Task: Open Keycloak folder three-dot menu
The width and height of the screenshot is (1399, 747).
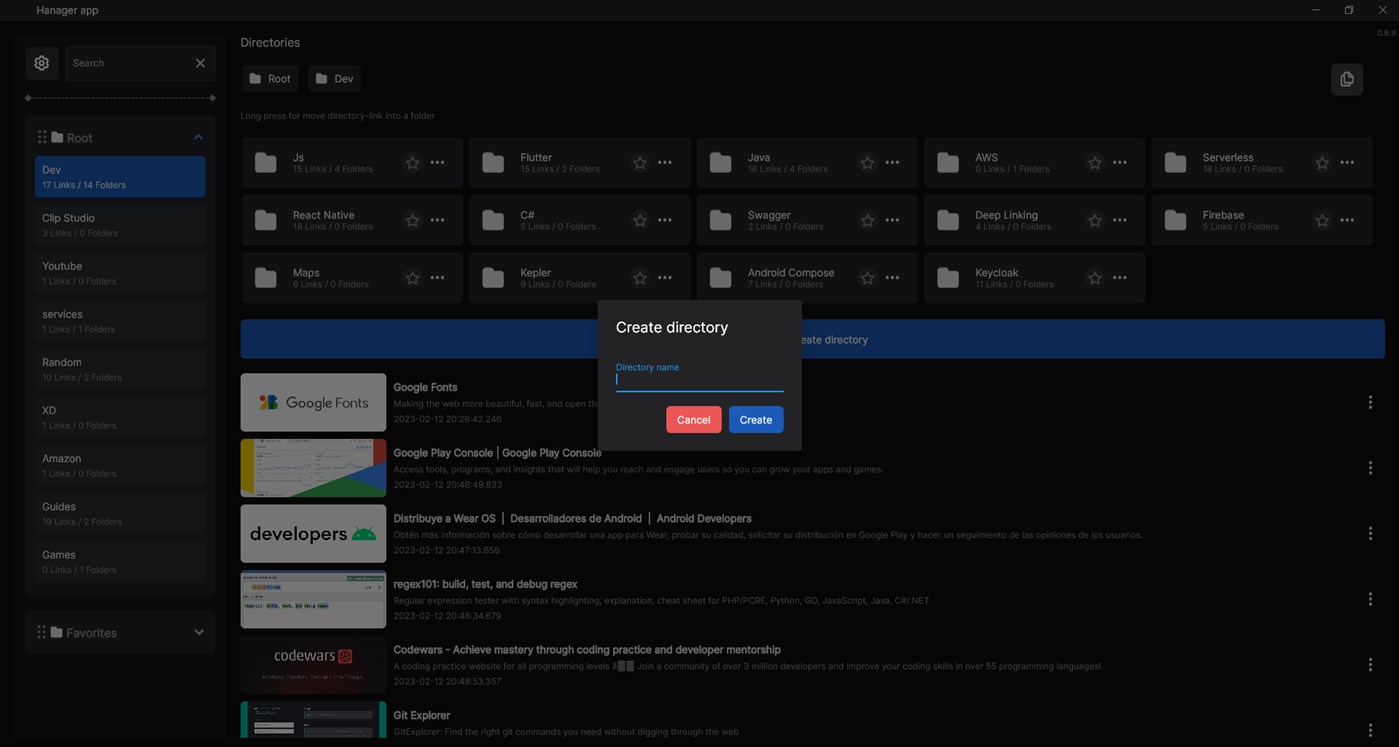Action: tap(1120, 278)
